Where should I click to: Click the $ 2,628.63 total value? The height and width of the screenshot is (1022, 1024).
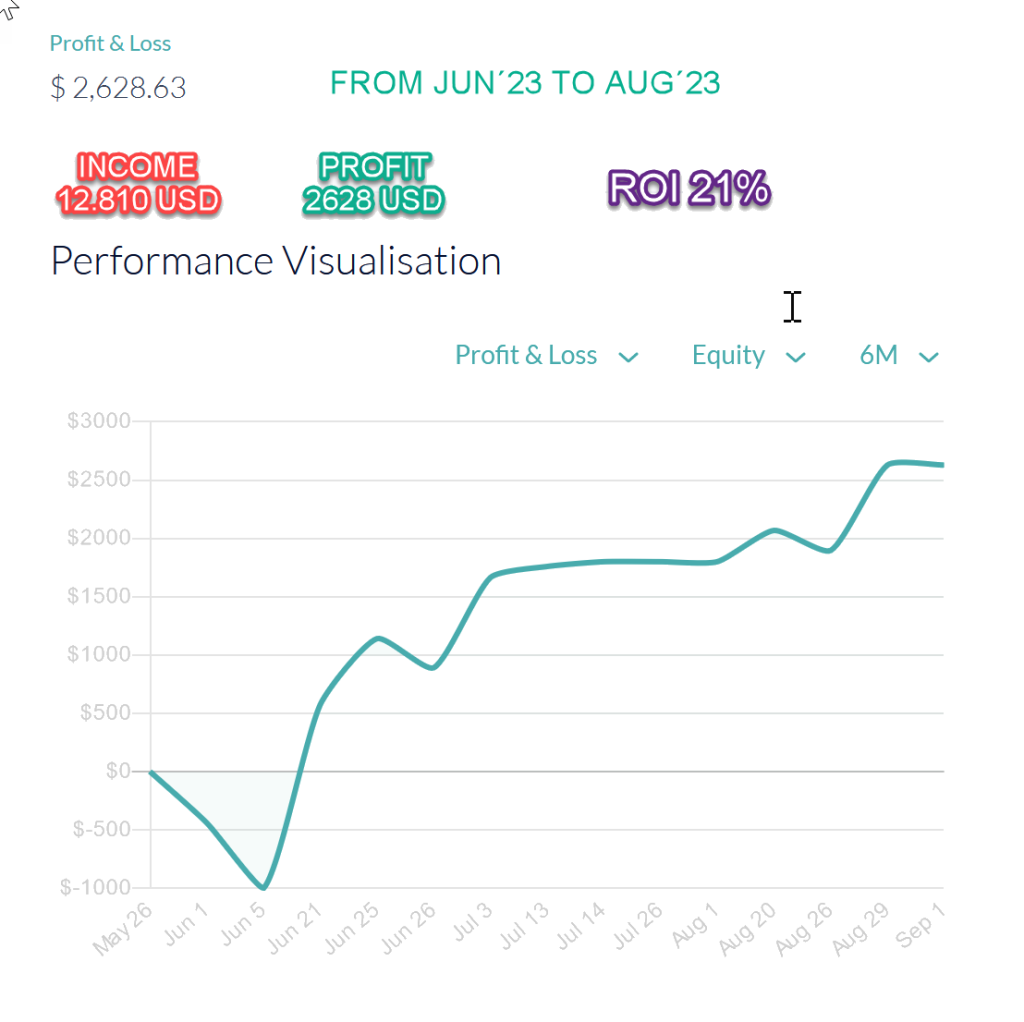pos(118,88)
